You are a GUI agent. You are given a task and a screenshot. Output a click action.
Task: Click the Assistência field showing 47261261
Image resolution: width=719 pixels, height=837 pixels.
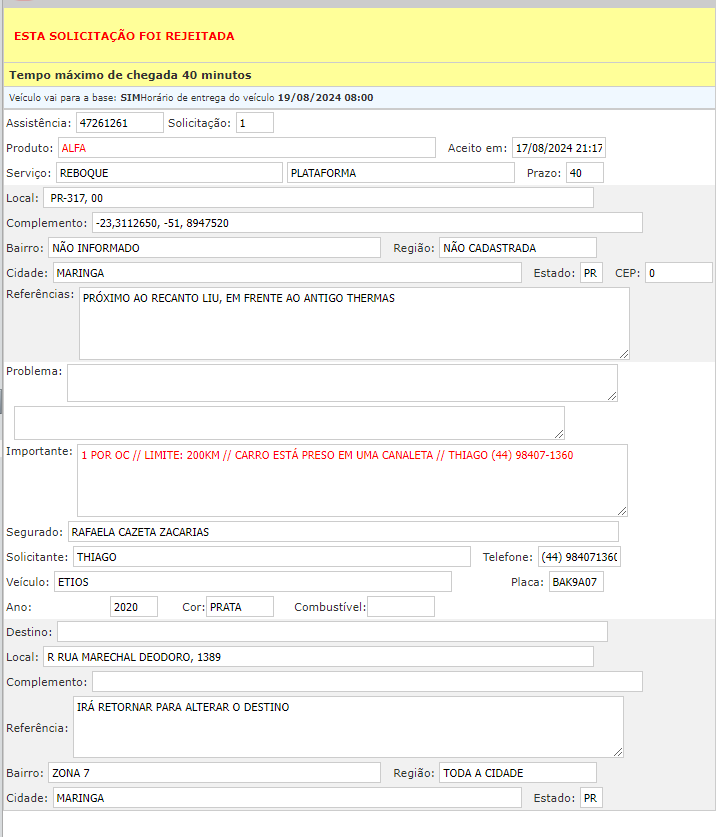[x=119, y=123]
